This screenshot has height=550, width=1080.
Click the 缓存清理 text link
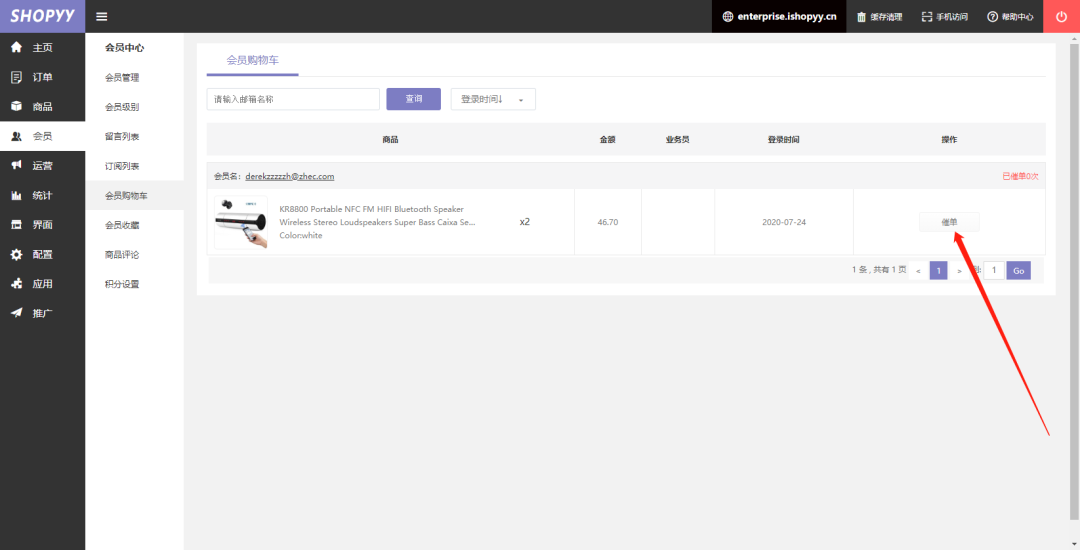click(885, 17)
